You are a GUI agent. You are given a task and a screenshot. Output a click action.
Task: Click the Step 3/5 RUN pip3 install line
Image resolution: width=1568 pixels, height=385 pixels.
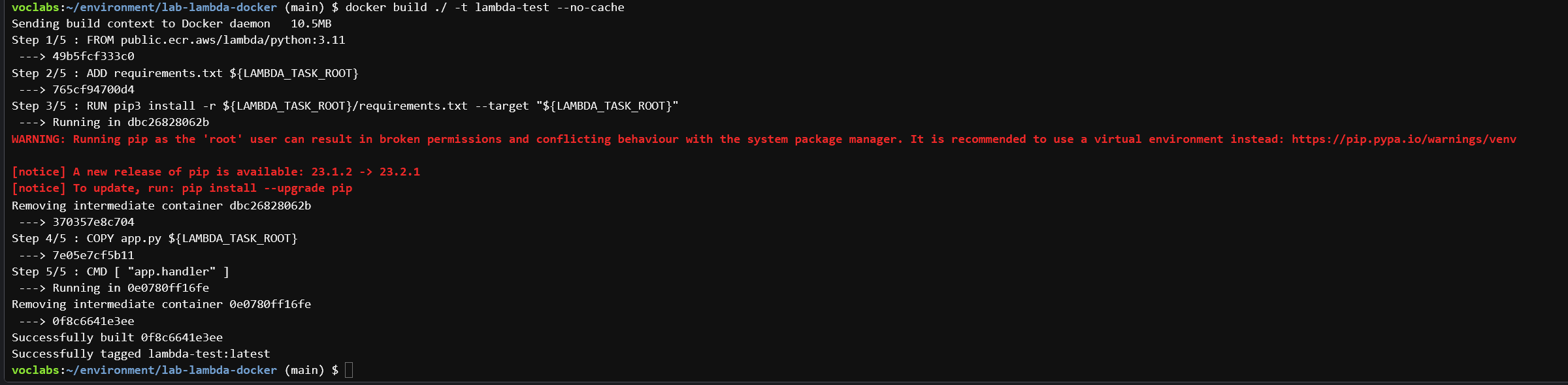[x=345, y=106]
